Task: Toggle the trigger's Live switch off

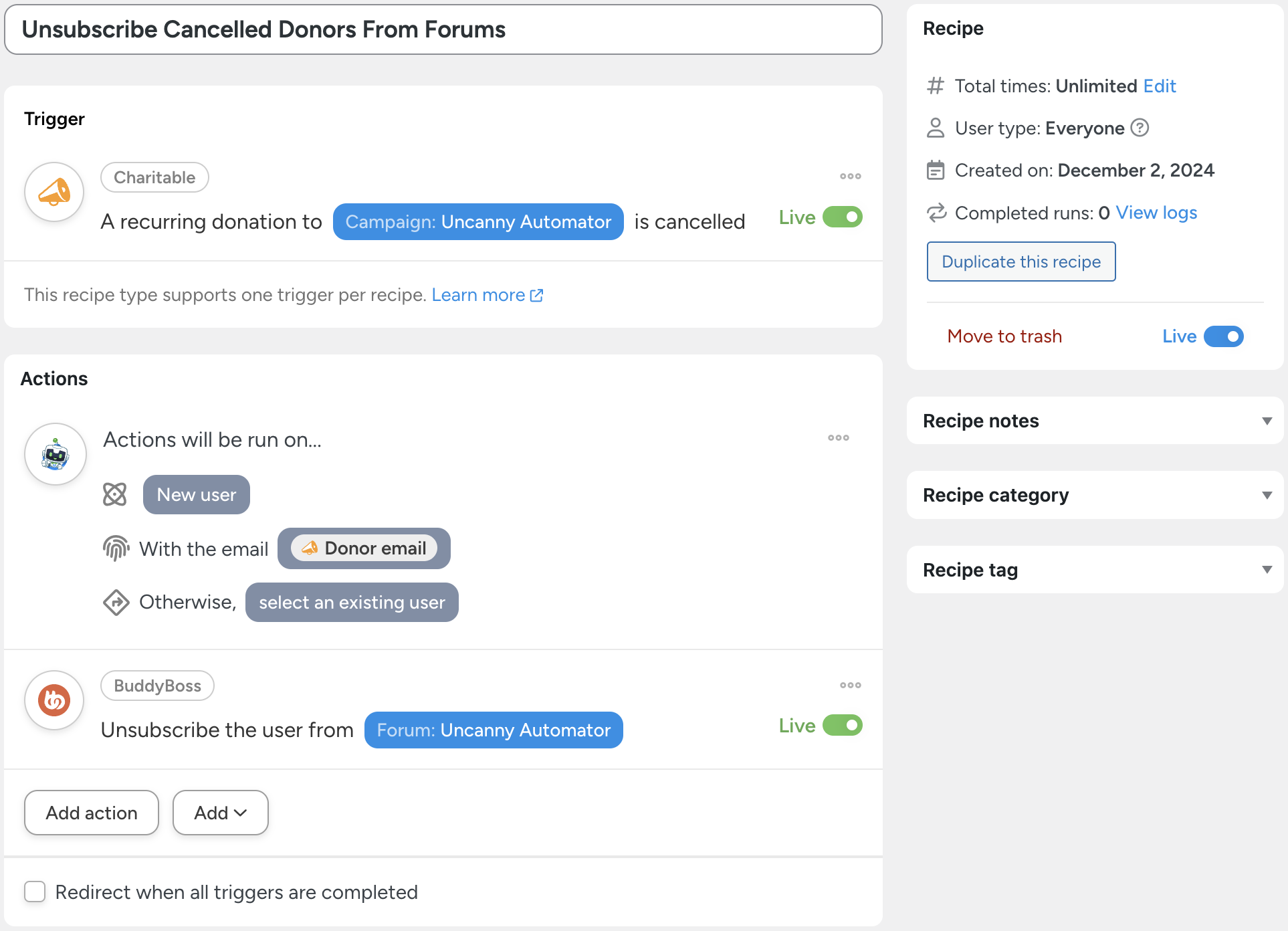Action: [x=842, y=217]
